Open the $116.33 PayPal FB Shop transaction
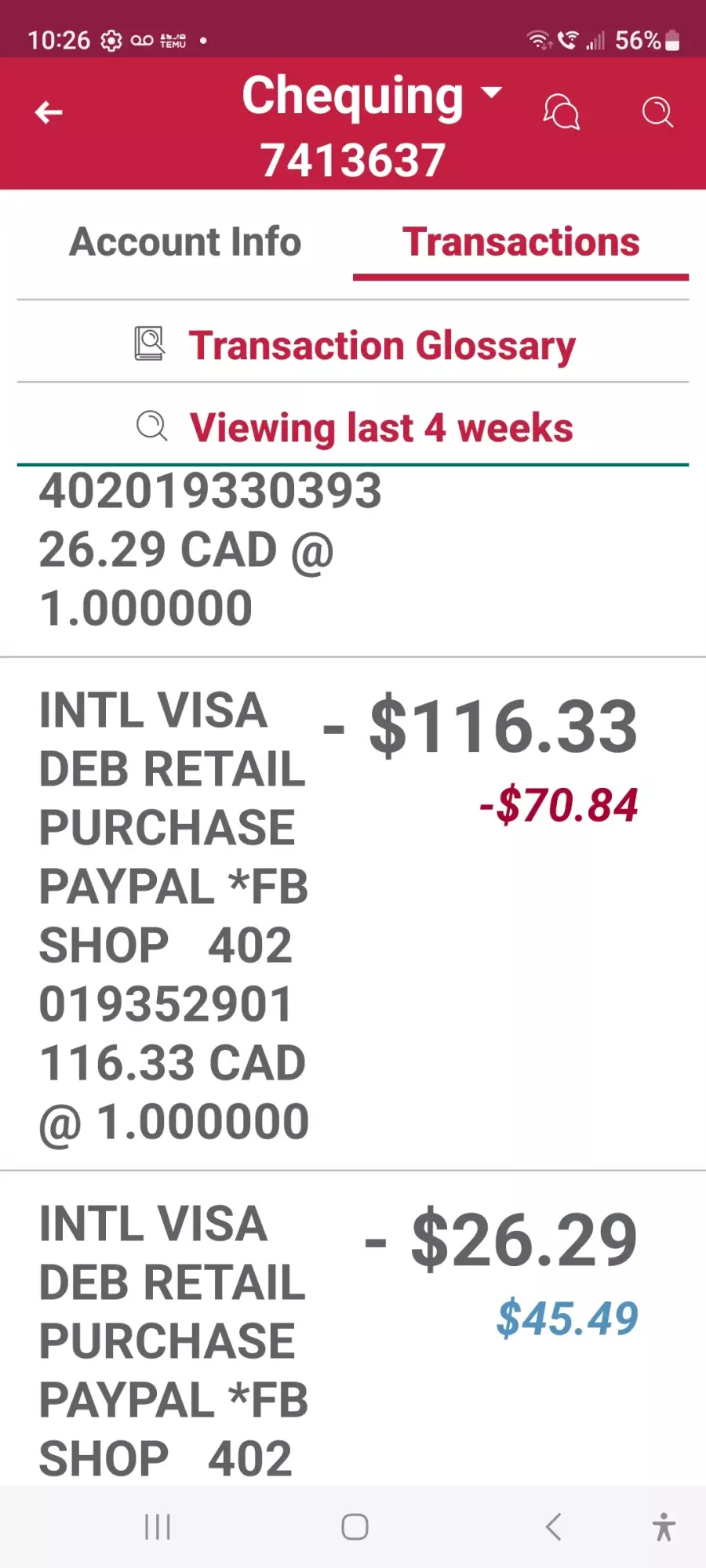Viewport: 706px width, 1568px height. pos(353,914)
